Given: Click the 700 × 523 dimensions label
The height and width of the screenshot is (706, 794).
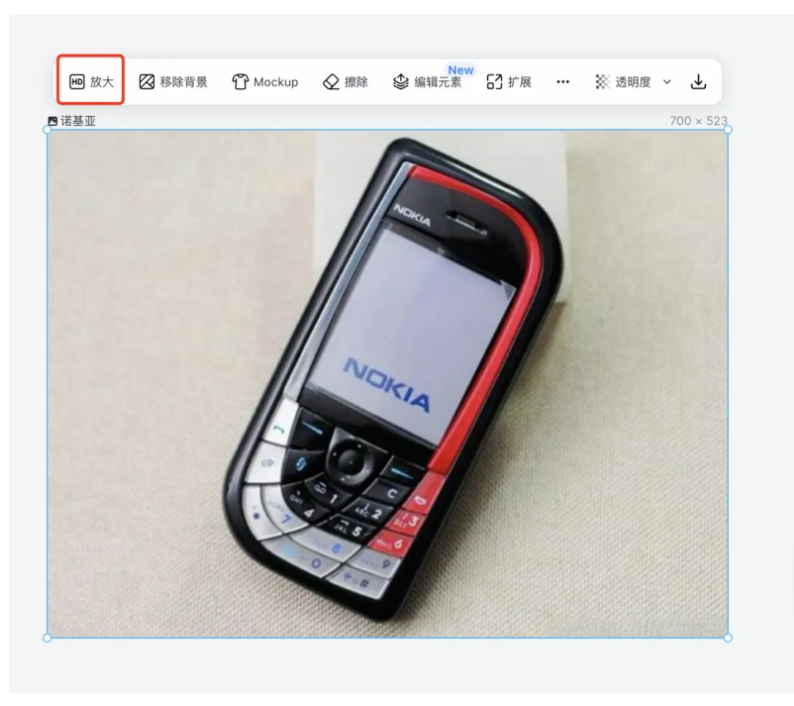Looking at the screenshot, I should pos(698,121).
